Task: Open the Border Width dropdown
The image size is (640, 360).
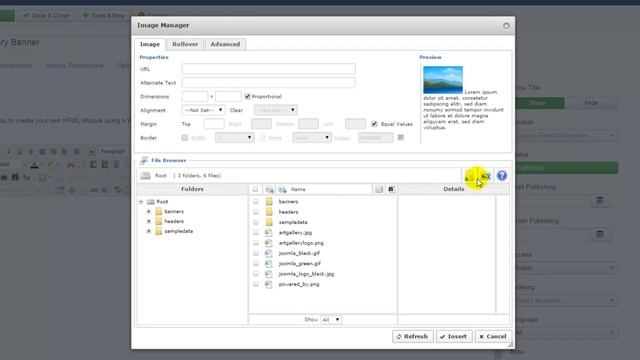Action: pyautogui.click(x=234, y=138)
